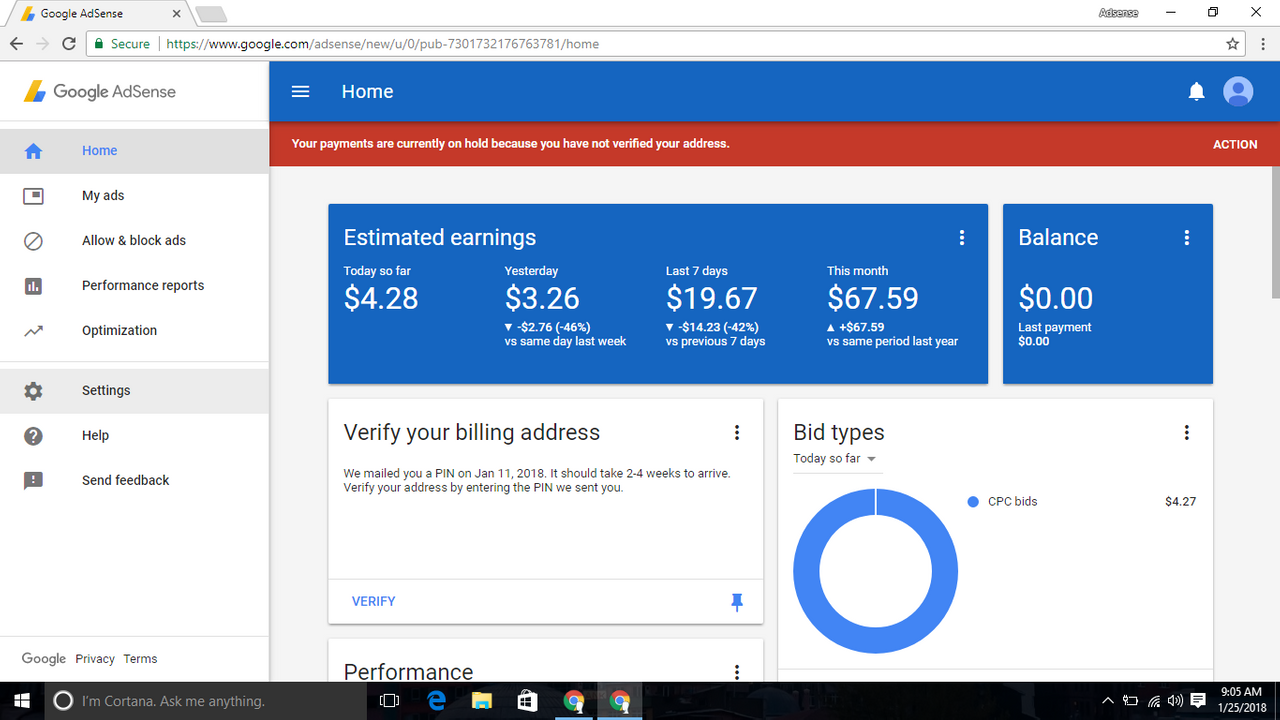1280x720 pixels.
Task: Select Allow & block ads
Action: tap(134, 241)
